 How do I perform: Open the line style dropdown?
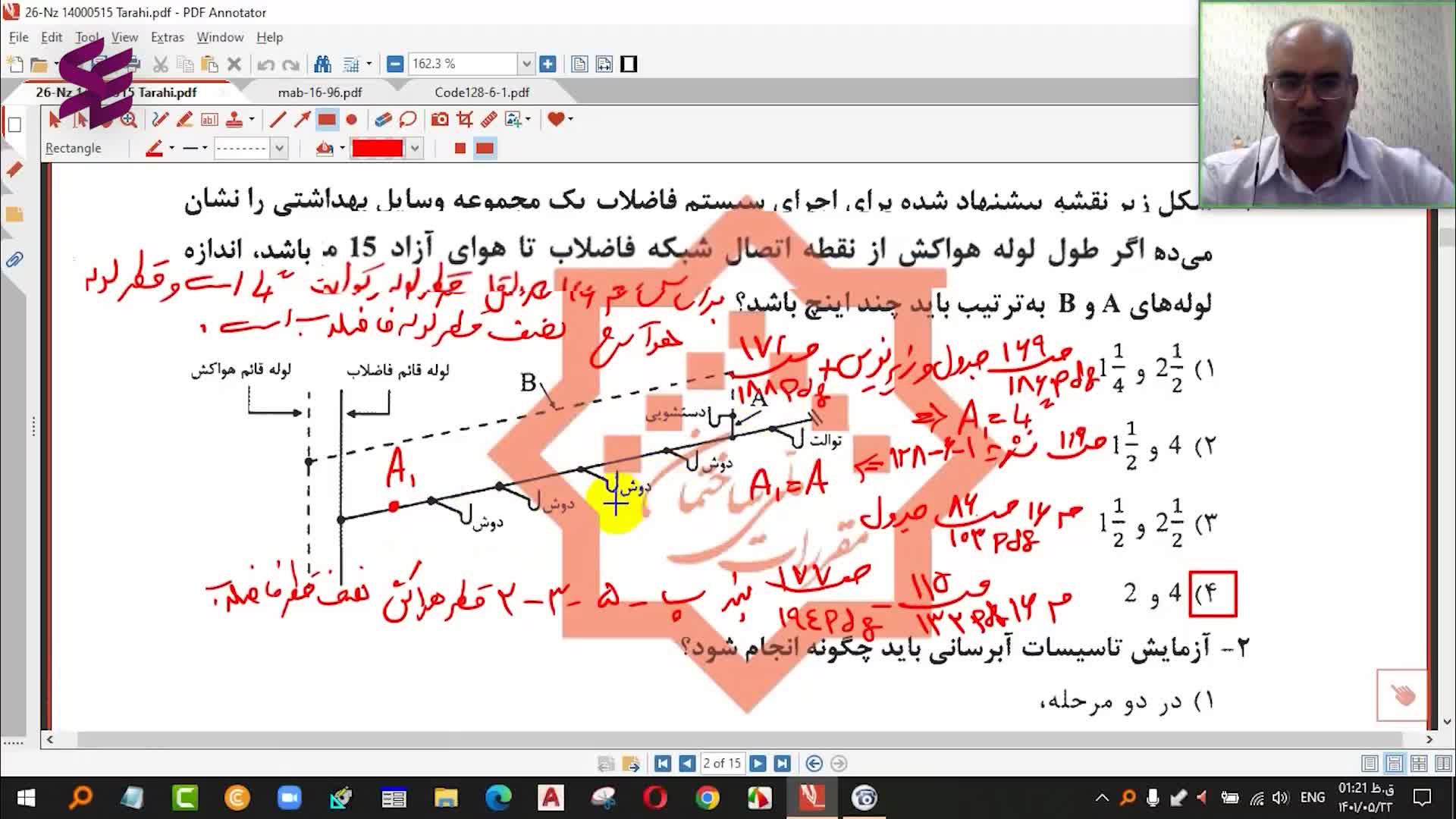(x=279, y=148)
